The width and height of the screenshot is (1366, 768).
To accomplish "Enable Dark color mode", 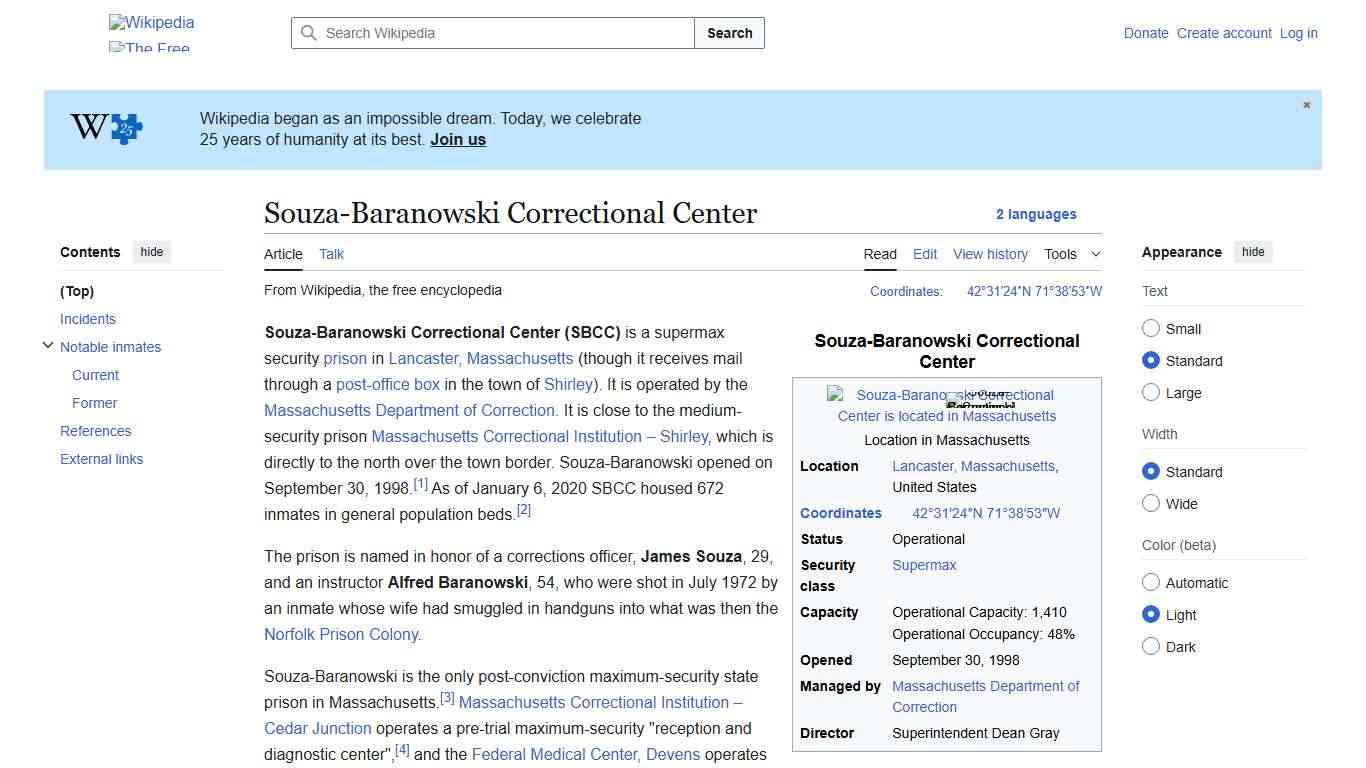I will click(1151, 647).
